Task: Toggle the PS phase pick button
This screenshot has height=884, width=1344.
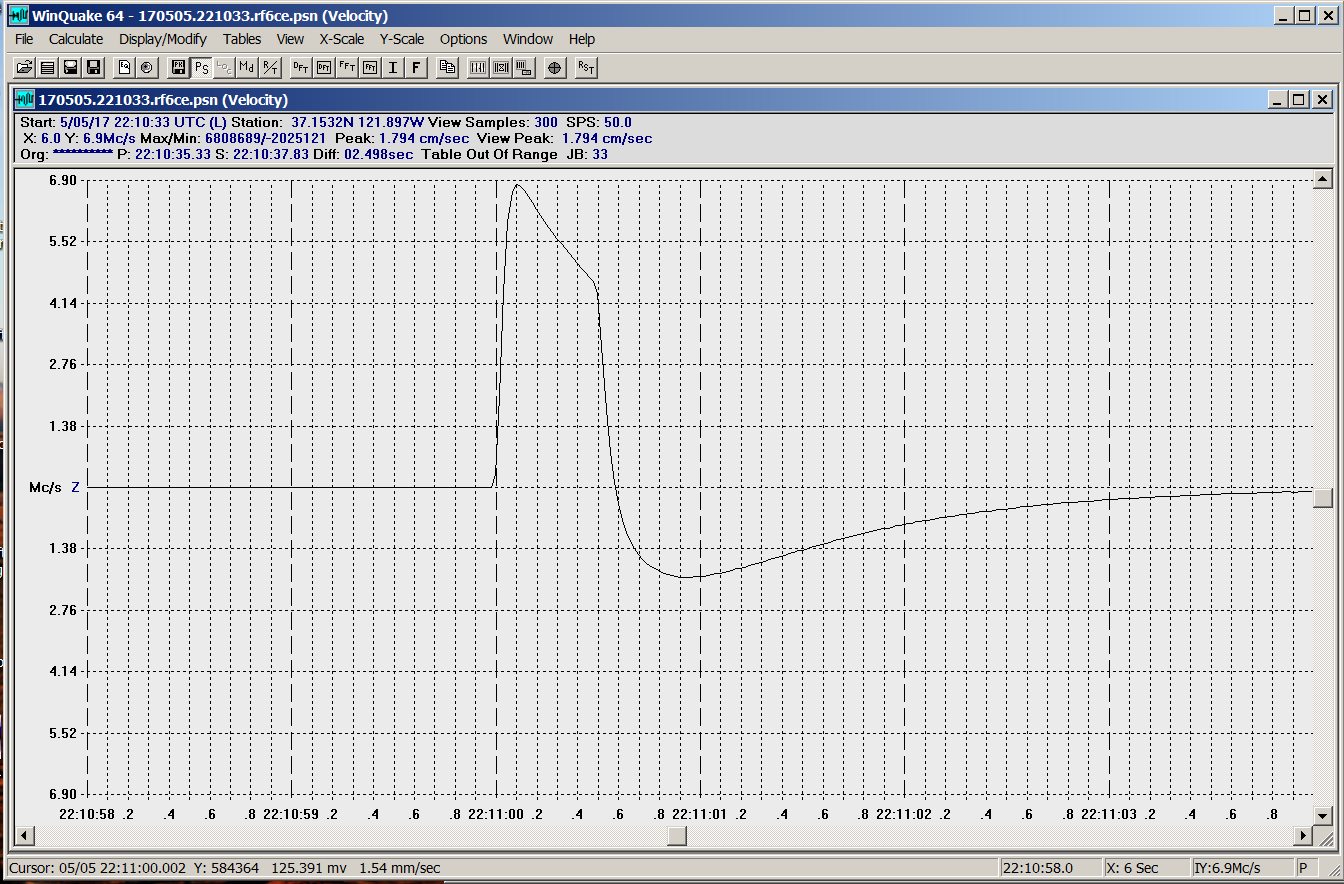Action: [201, 67]
